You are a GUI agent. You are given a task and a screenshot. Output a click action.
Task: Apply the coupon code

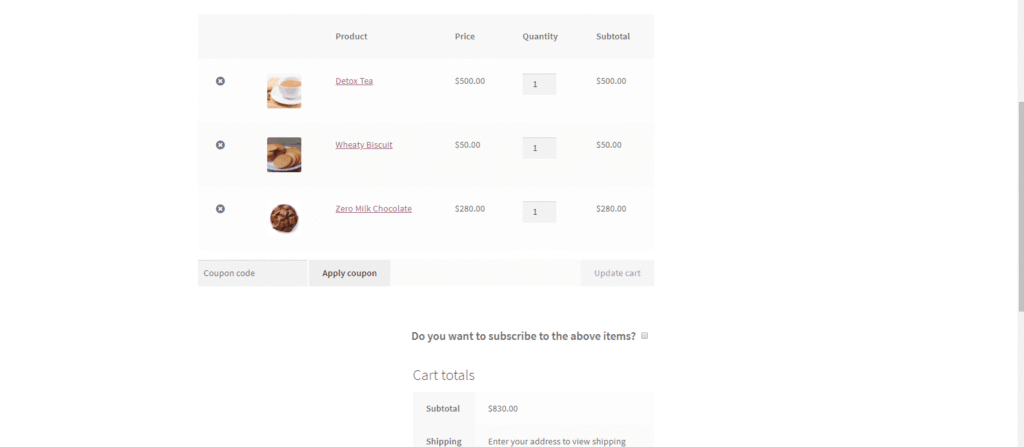[349, 273]
